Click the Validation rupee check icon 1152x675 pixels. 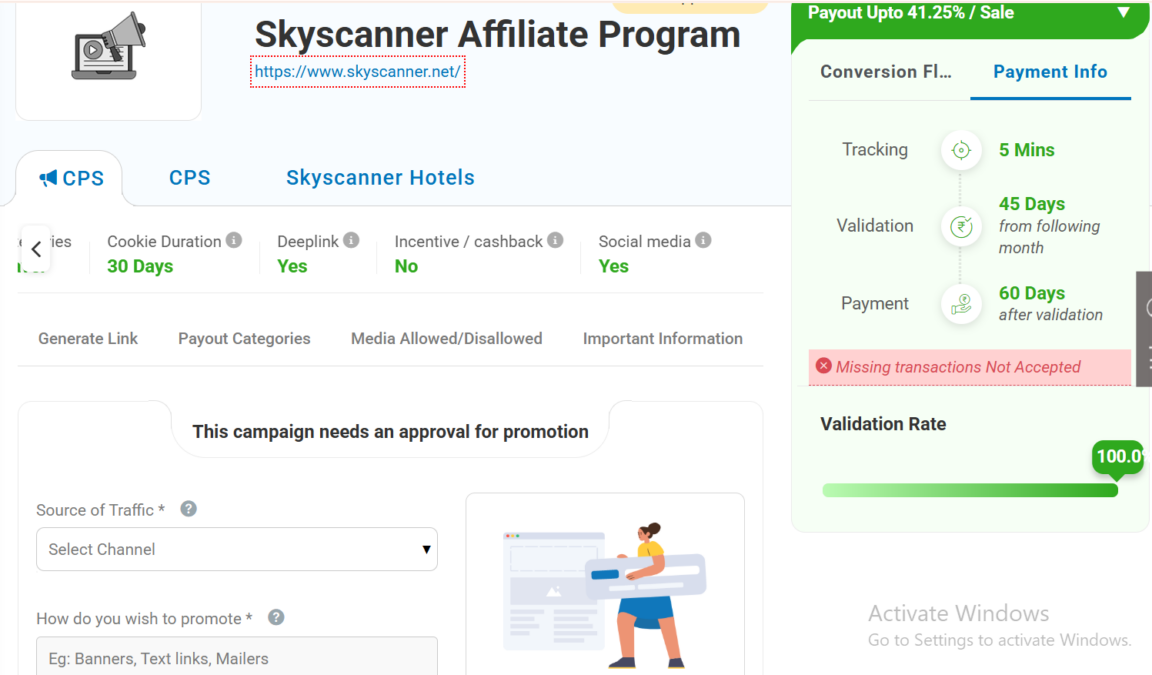click(x=961, y=226)
